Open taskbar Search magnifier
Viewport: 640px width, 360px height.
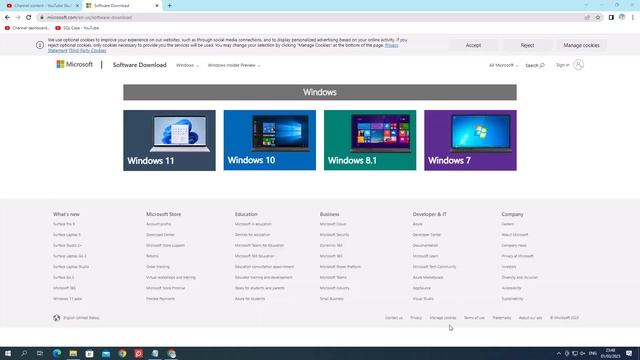[24, 353]
